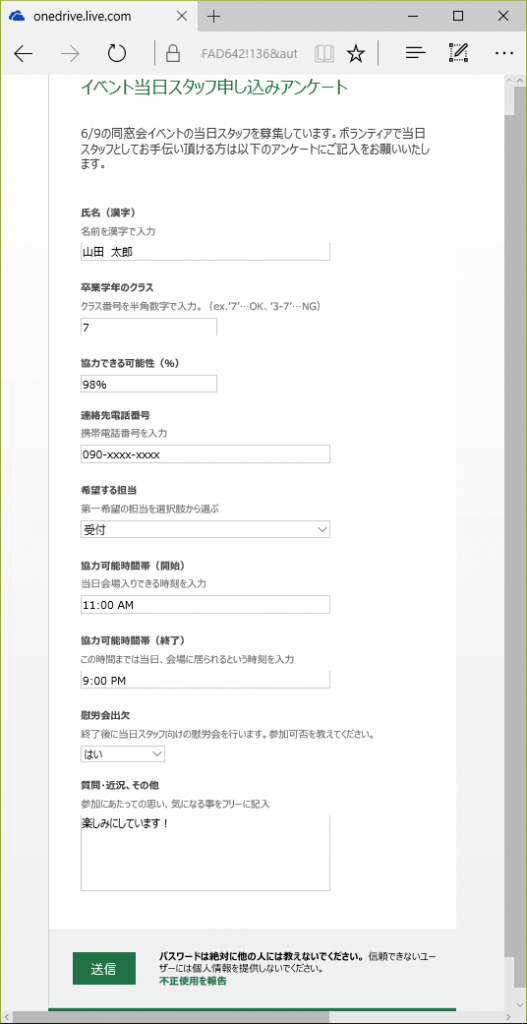This screenshot has height=1024, width=527.
Task: Select the onedrive.live.com tab
Action: pos(99,16)
